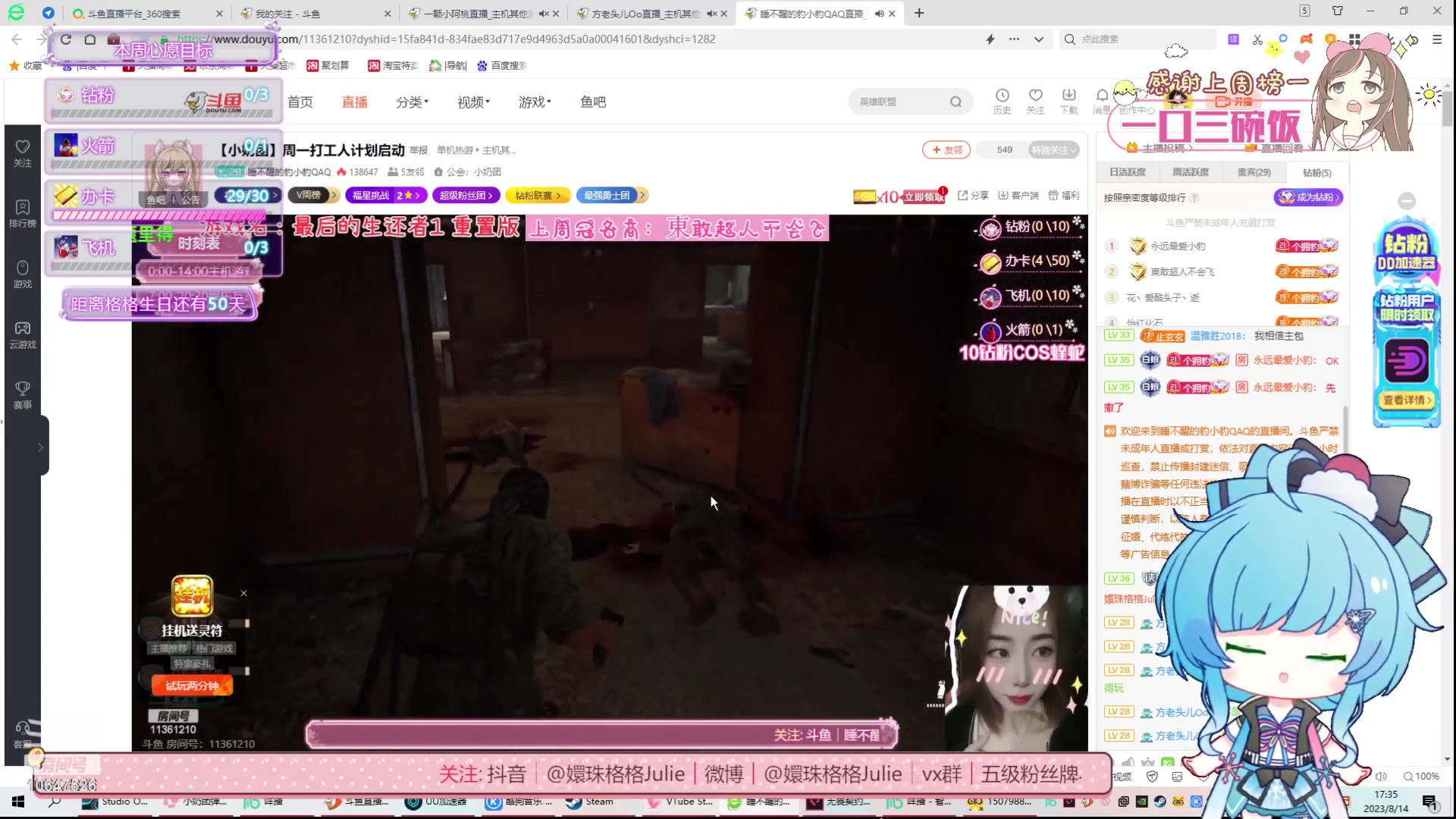Click the 试玩两分钟 button
The width and height of the screenshot is (1456, 819).
tap(192, 686)
